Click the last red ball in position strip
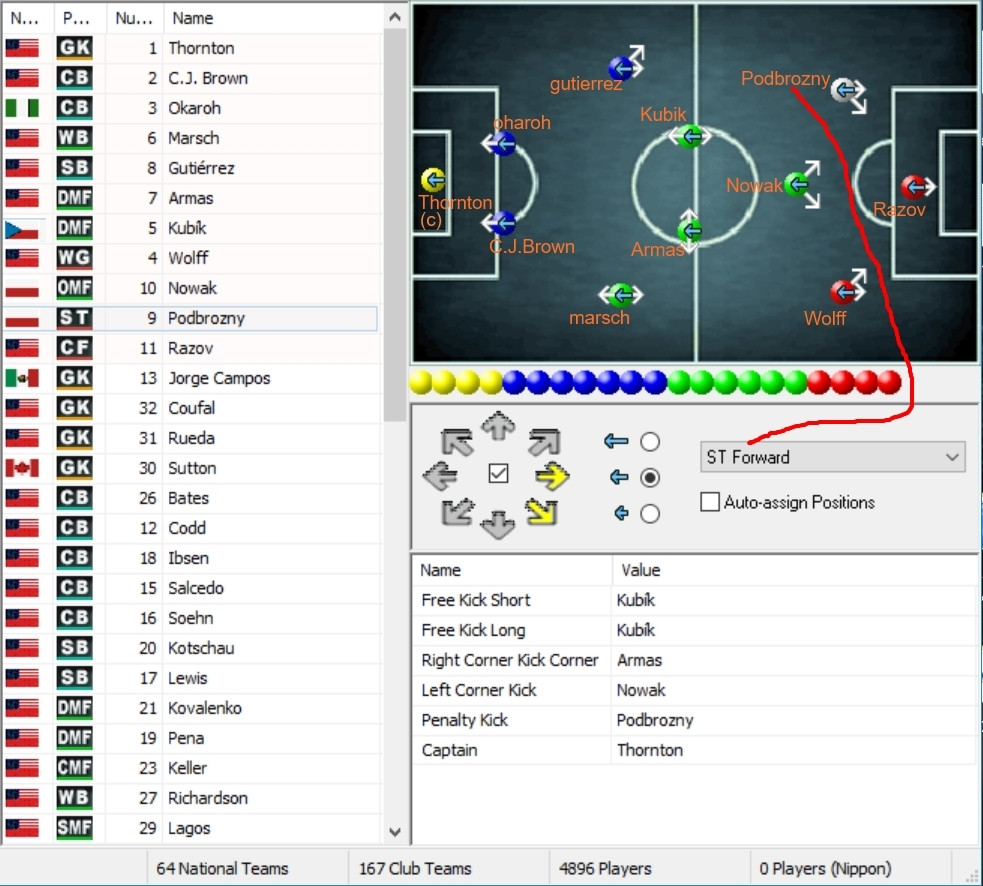 [889, 382]
